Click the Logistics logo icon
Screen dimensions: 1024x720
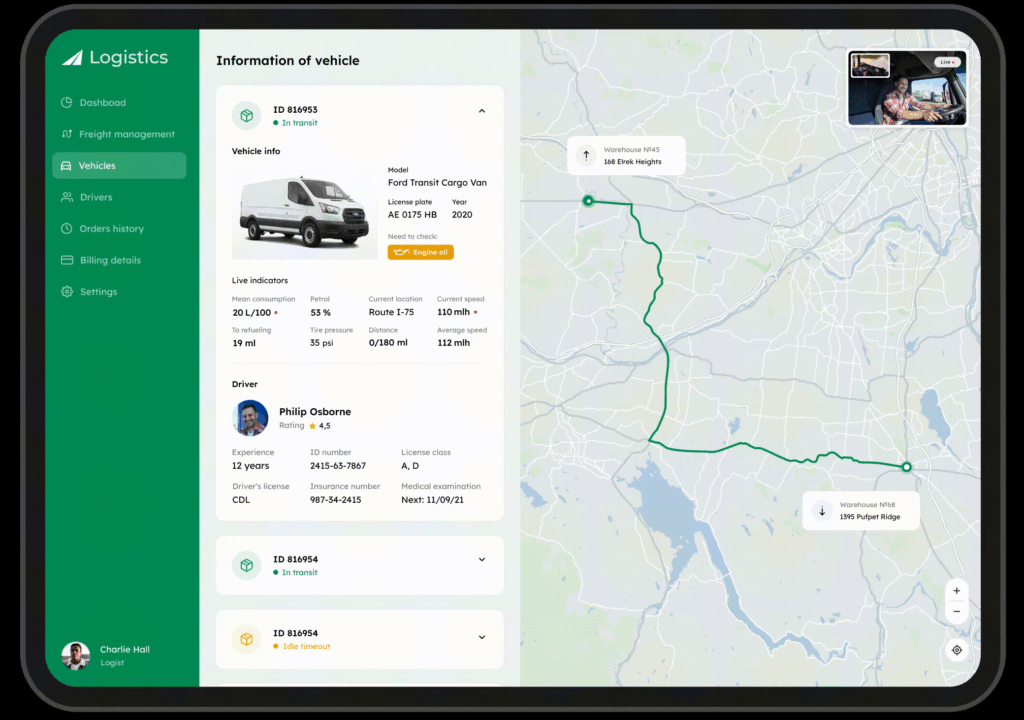point(72,58)
